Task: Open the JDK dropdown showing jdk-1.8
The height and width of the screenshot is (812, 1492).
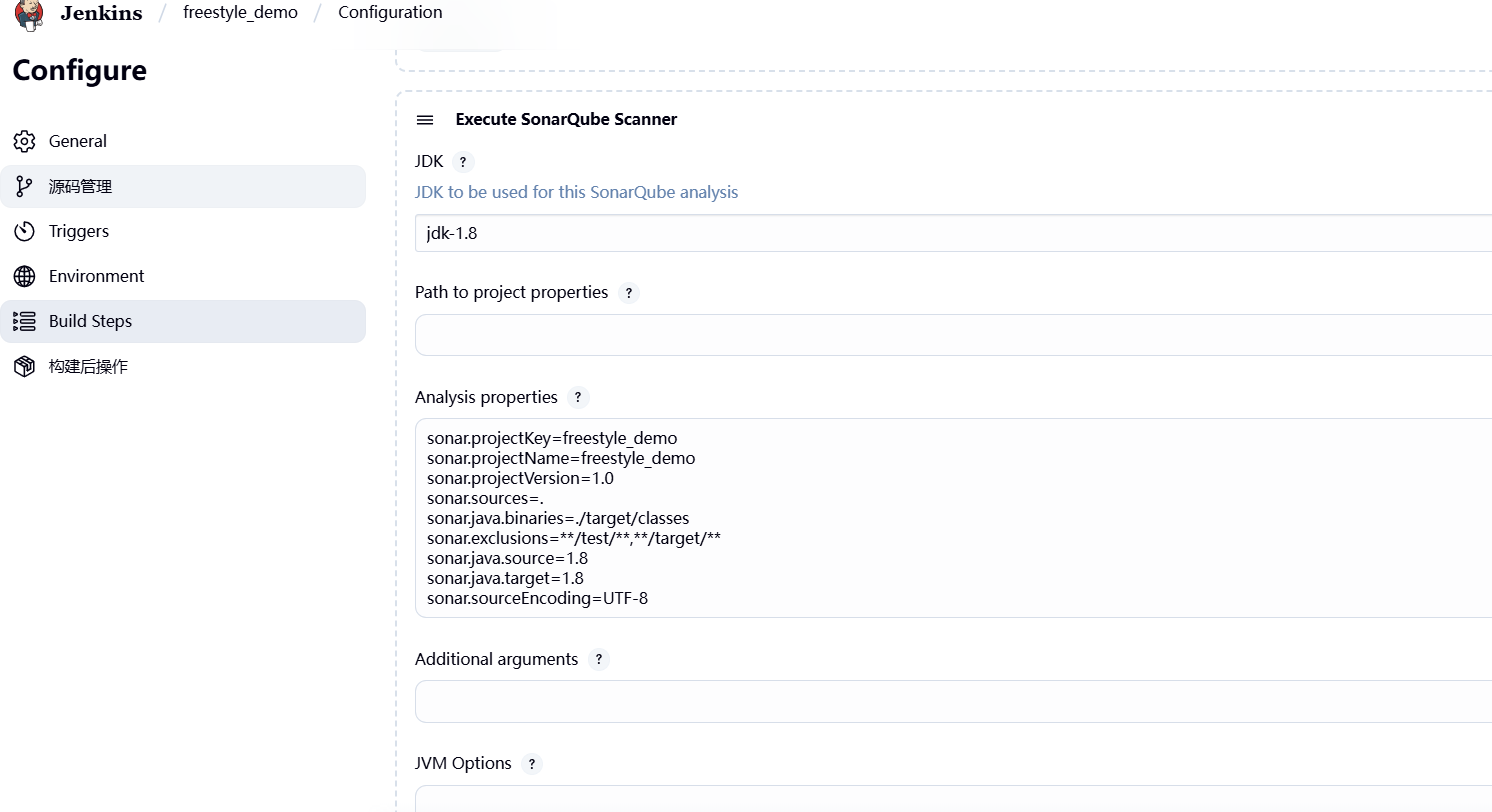Action: click(x=952, y=233)
